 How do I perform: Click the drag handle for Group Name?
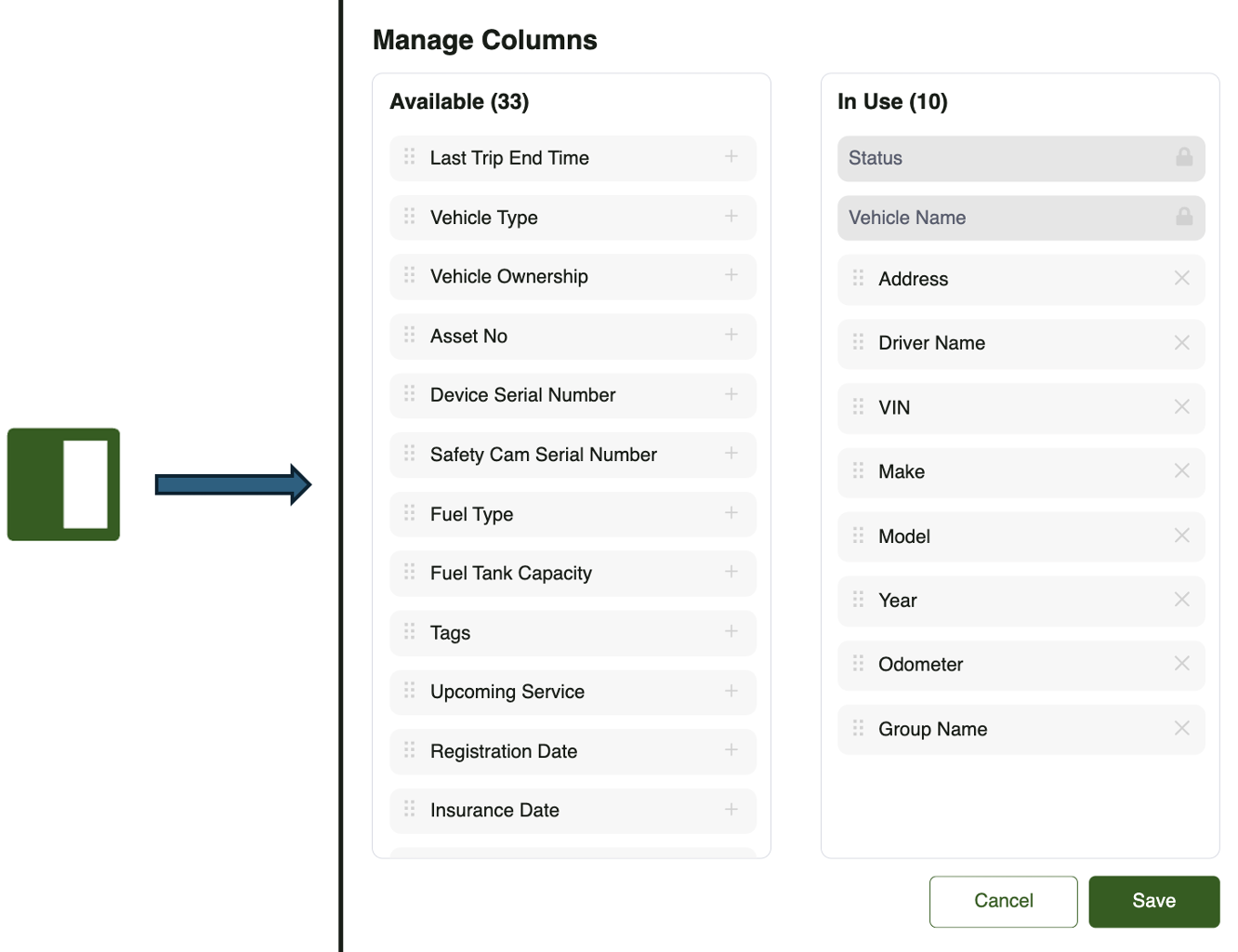pyautogui.click(x=858, y=728)
